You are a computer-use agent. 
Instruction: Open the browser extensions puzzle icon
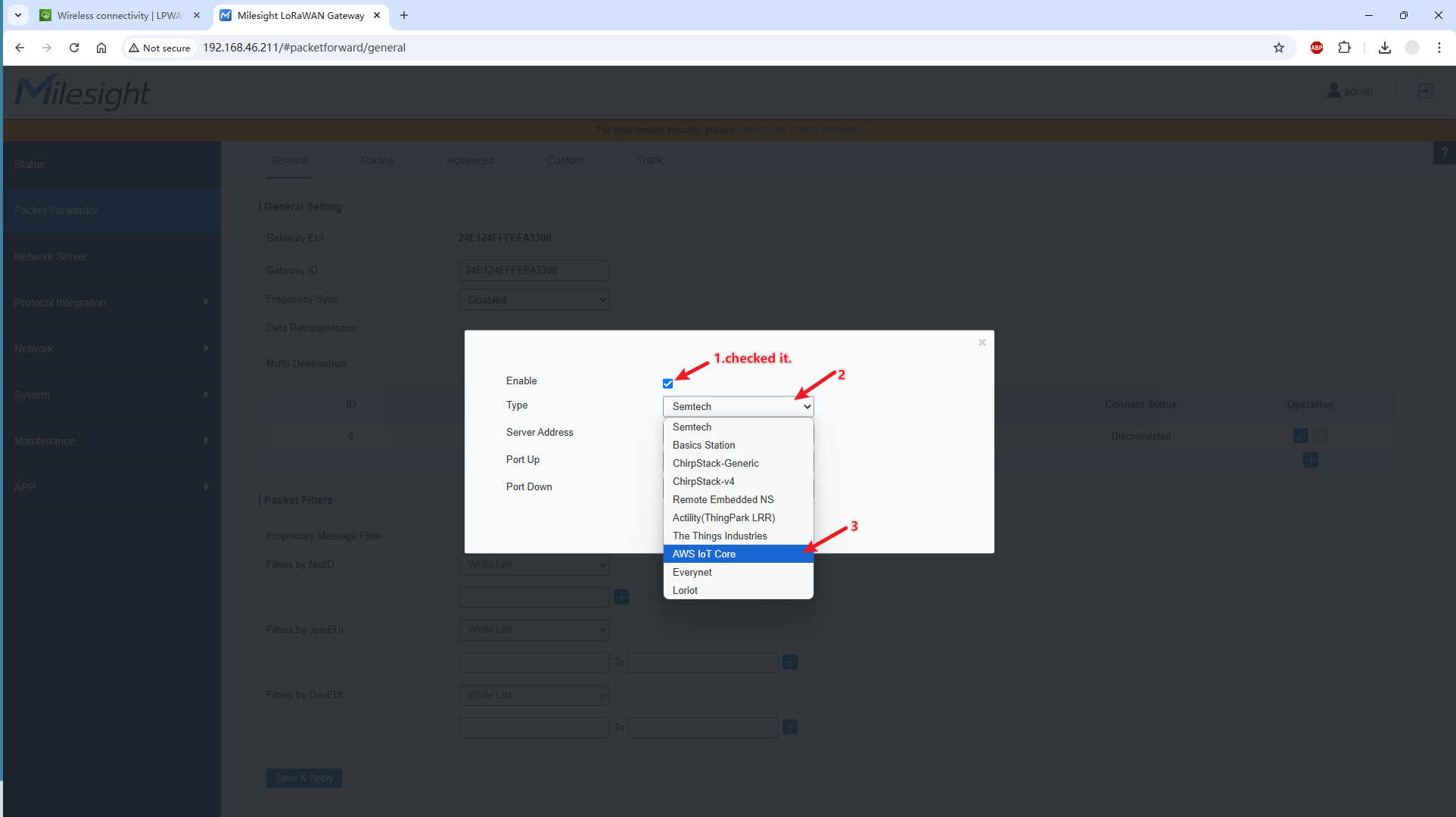[1344, 48]
